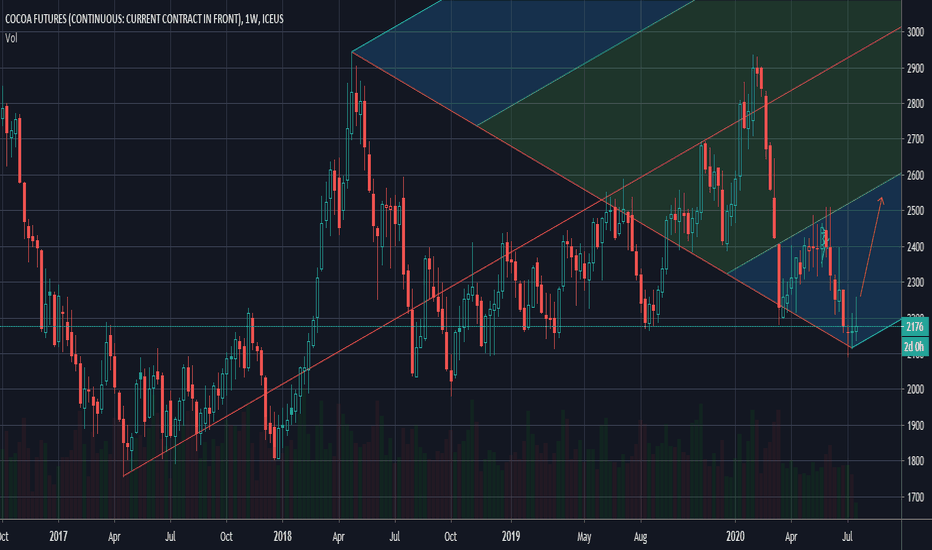Click the 1800 price axis label
The width and height of the screenshot is (932, 550).
click(x=915, y=461)
